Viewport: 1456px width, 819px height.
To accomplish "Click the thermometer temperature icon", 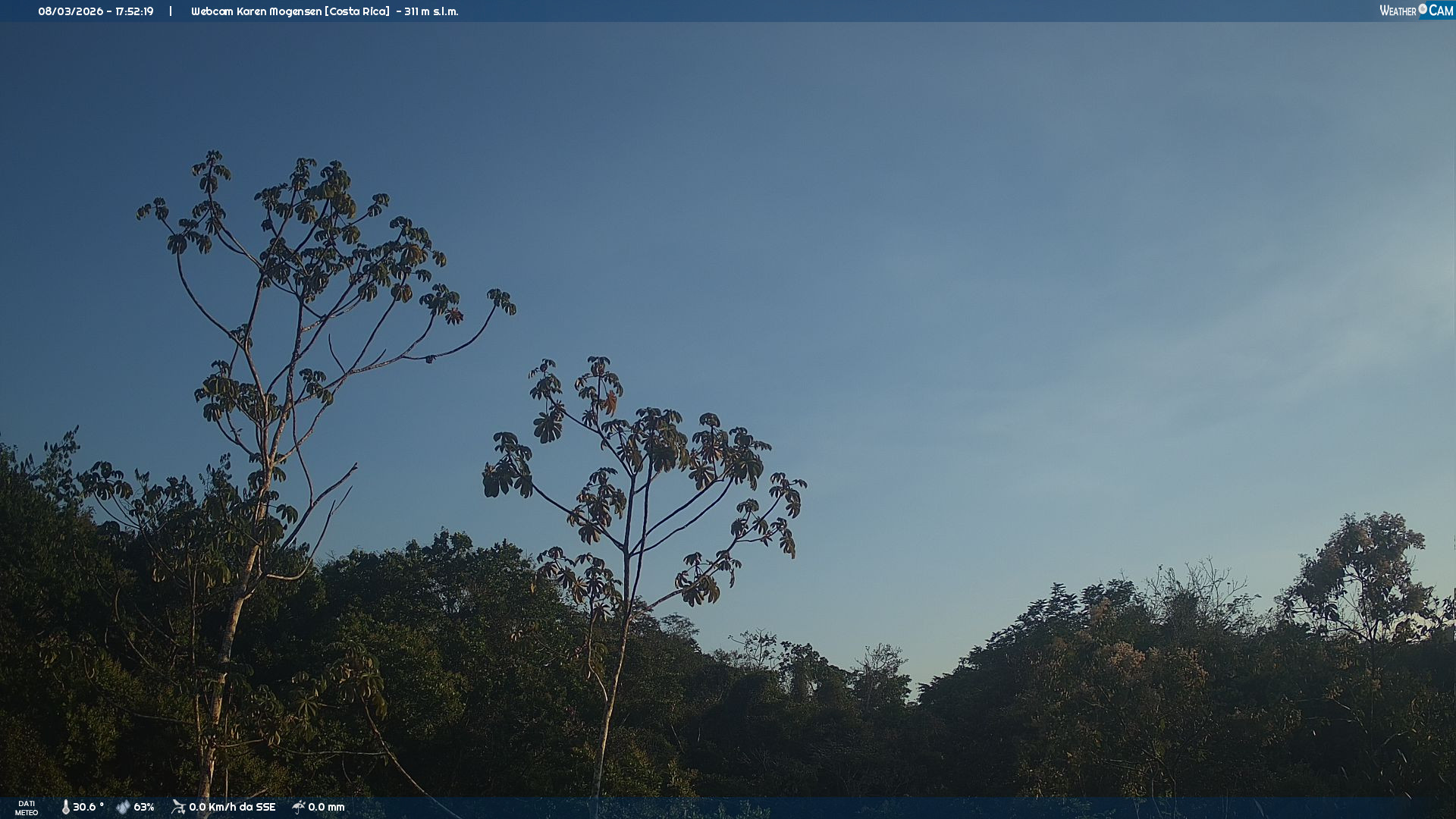I will pos(66,808).
